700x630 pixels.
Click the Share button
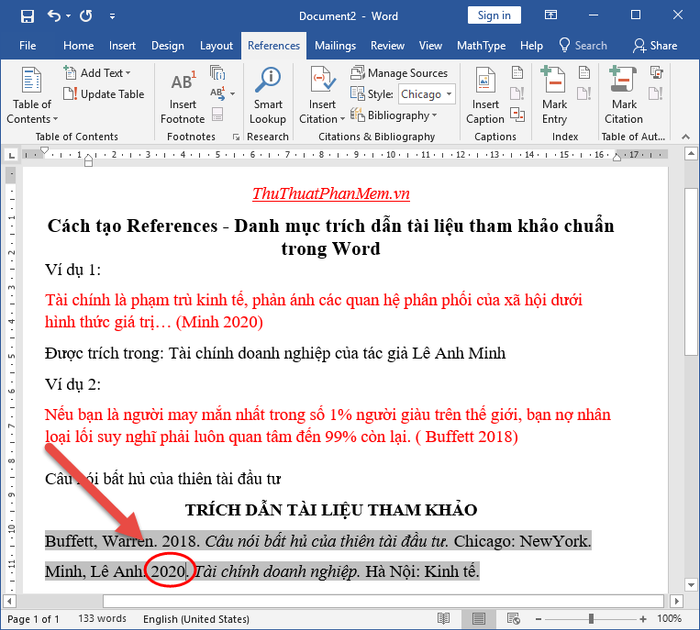coord(655,46)
